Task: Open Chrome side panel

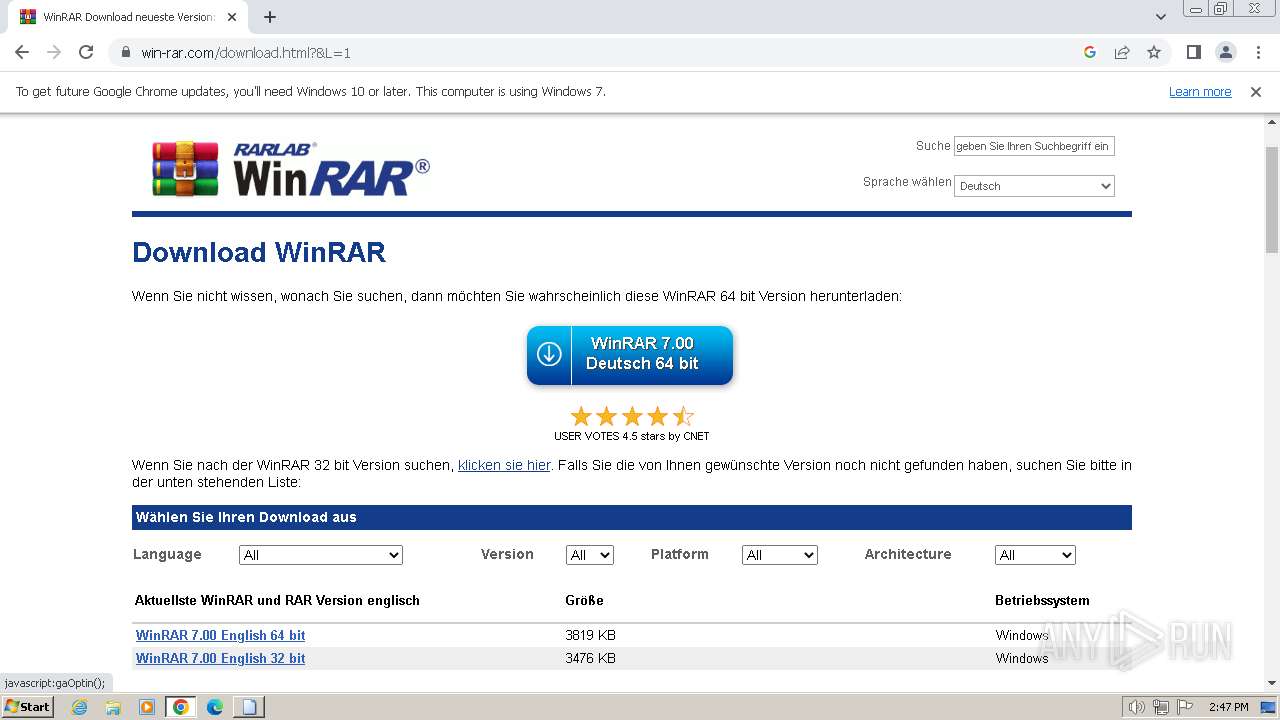Action: coord(1194,52)
